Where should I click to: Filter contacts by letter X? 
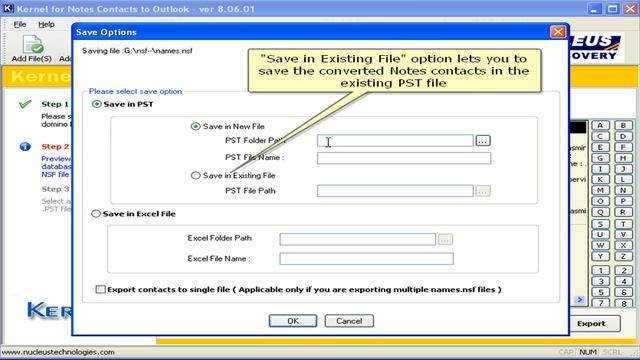pyautogui.click(x=623, y=246)
